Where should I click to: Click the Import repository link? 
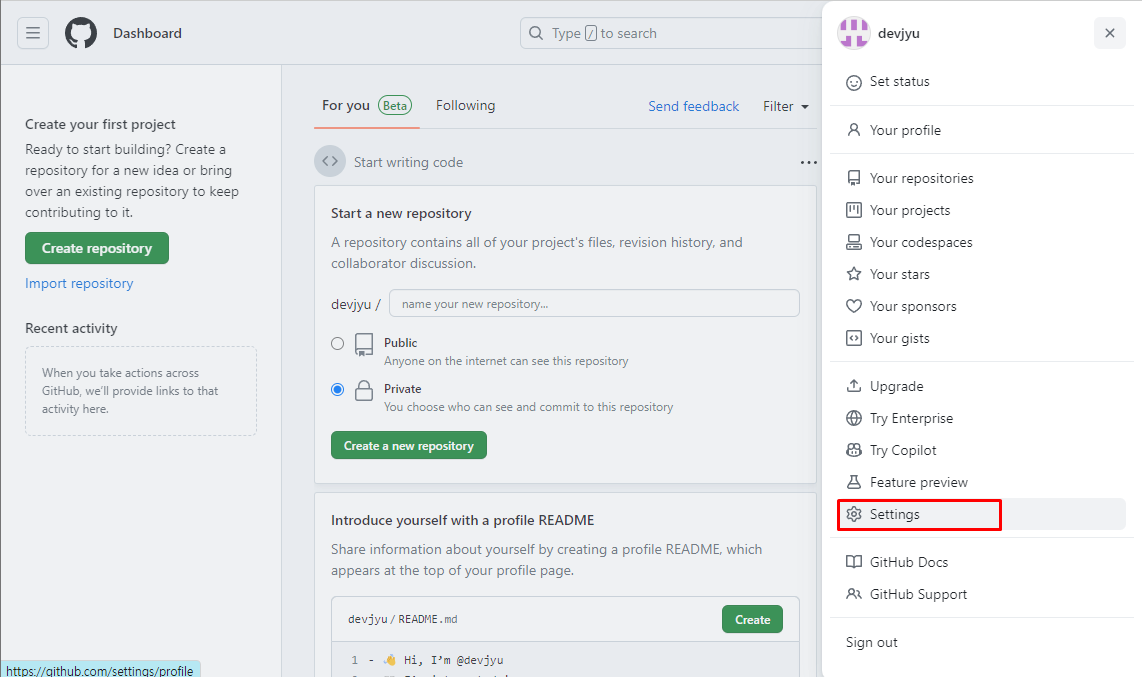(x=79, y=283)
